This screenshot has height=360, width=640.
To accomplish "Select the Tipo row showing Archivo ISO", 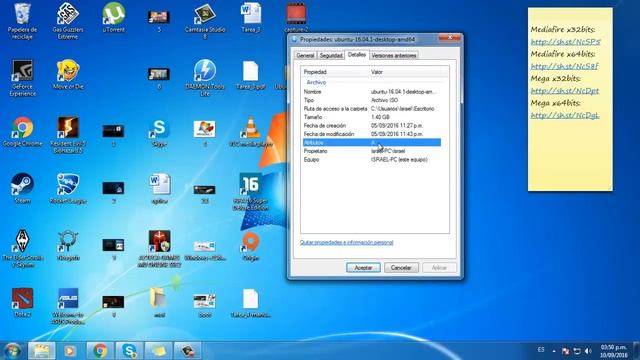I will 372,100.
